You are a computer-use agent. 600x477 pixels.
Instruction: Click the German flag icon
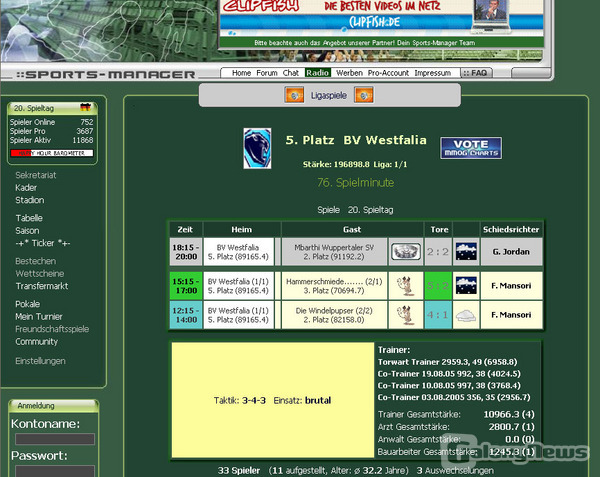coord(85,108)
